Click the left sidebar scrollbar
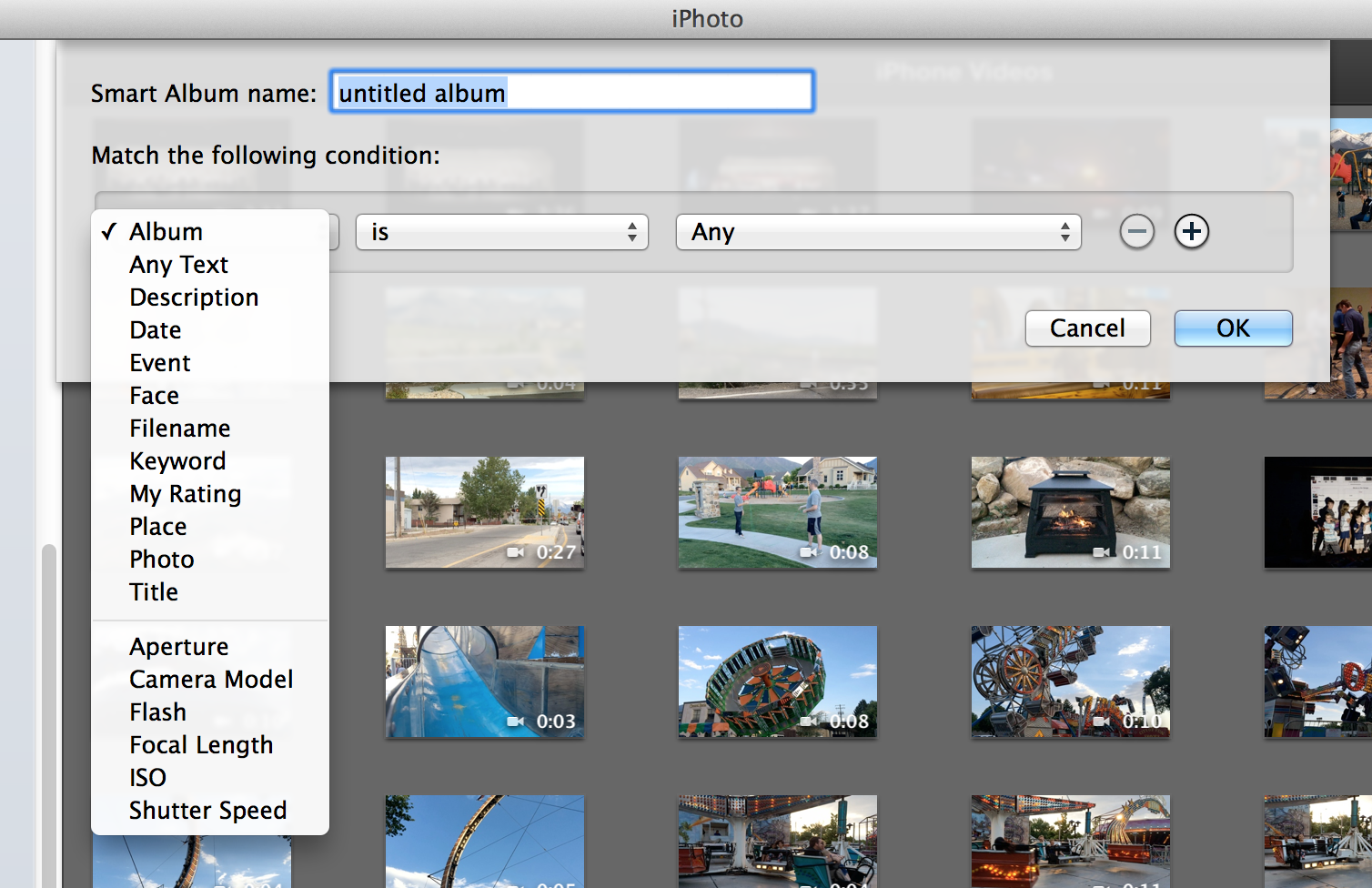 point(49,714)
